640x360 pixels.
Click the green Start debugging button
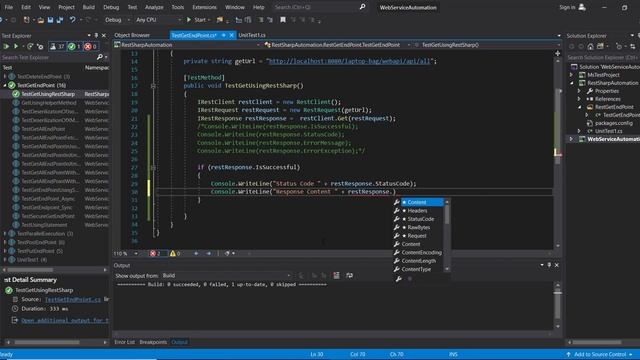click(x=198, y=20)
